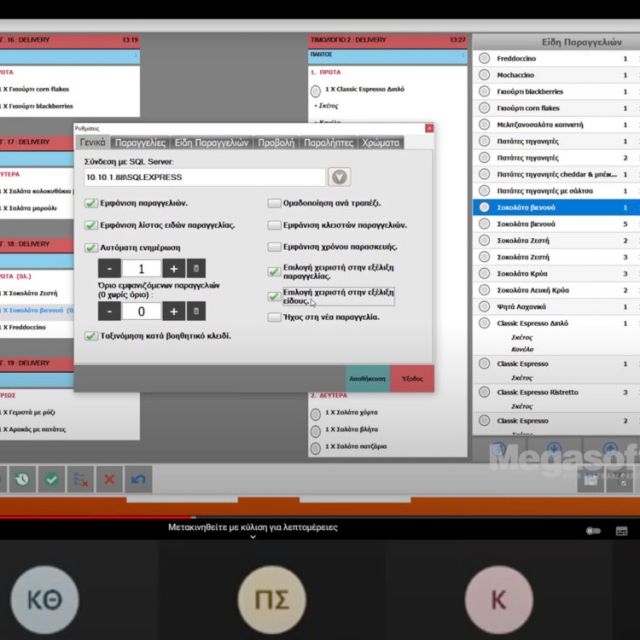
Task: Click the clock icon in bottom toolbar
Action: (22, 479)
